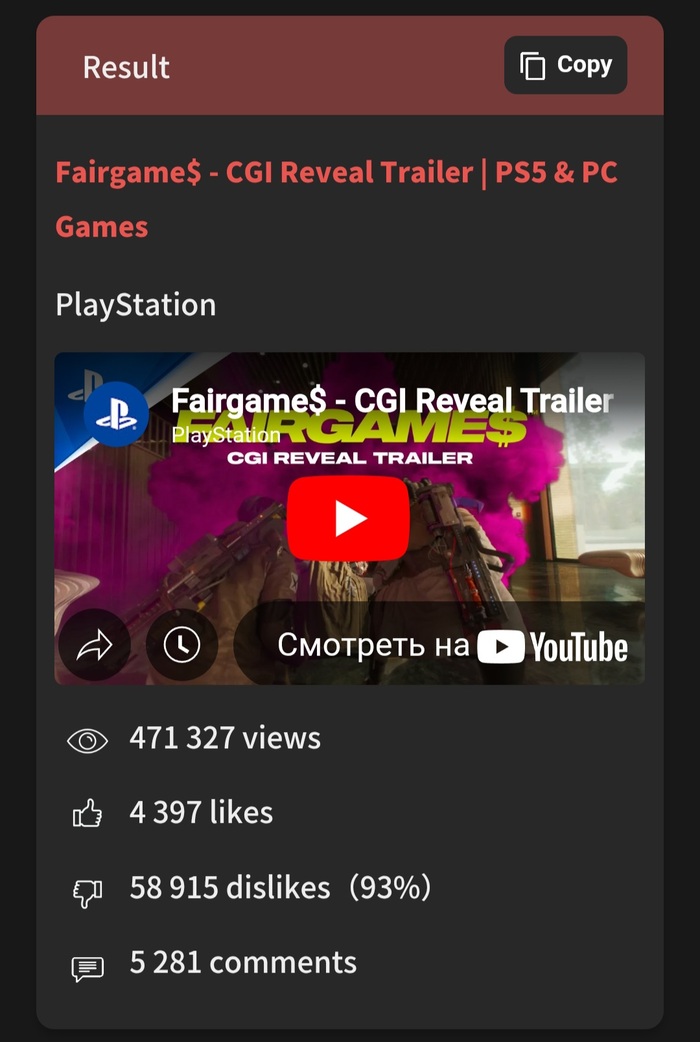Play the Fairgame$ video with the red button

[x=348, y=518]
